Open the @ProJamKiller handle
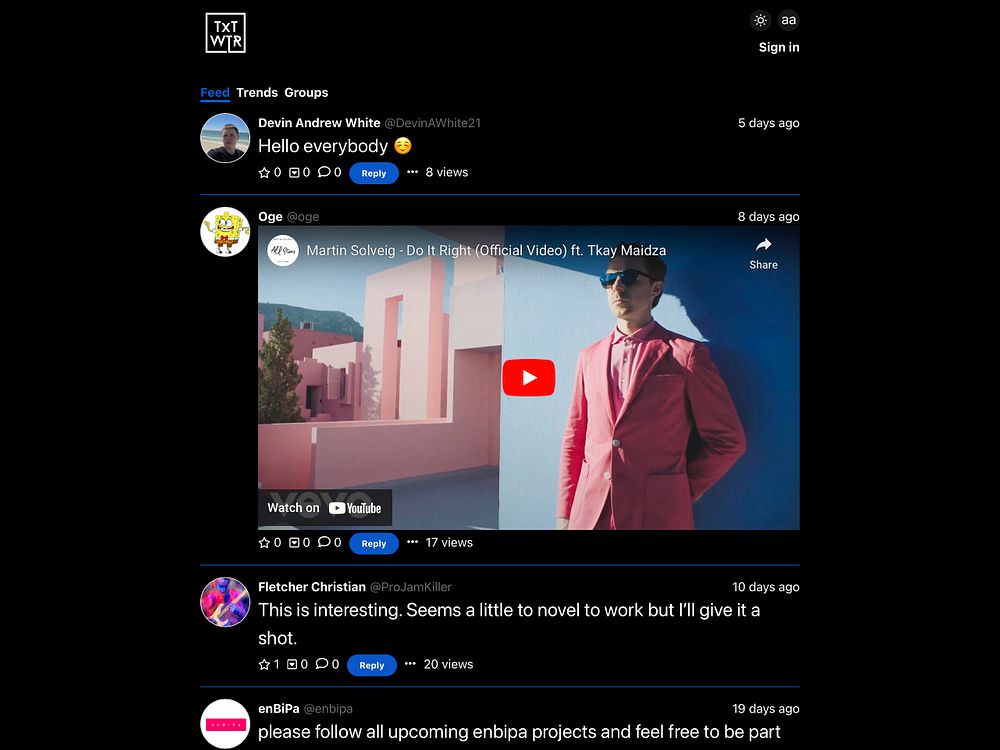Image resolution: width=1000 pixels, height=750 pixels. (411, 587)
